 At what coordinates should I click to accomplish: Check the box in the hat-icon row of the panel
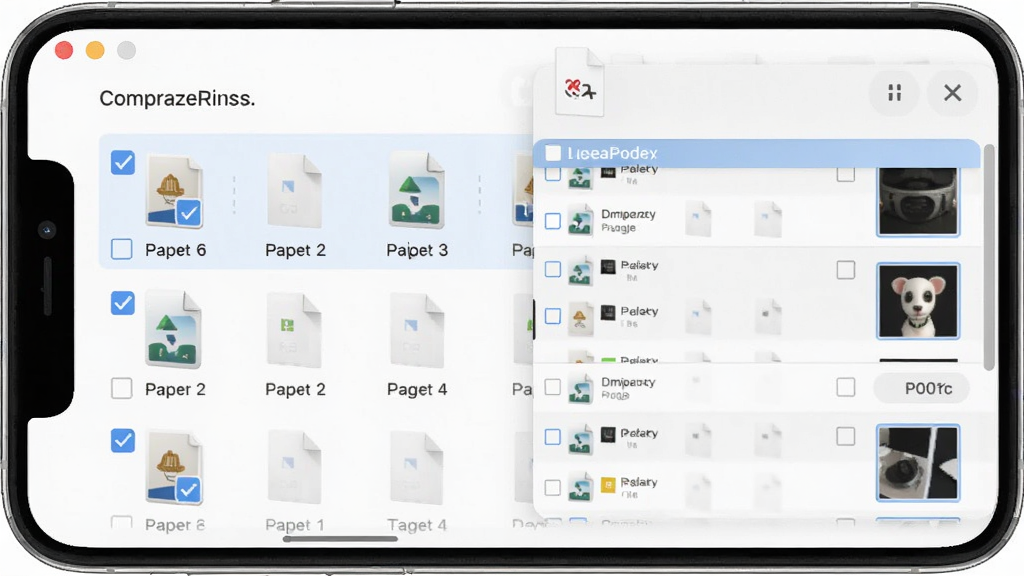[x=552, y=316]
